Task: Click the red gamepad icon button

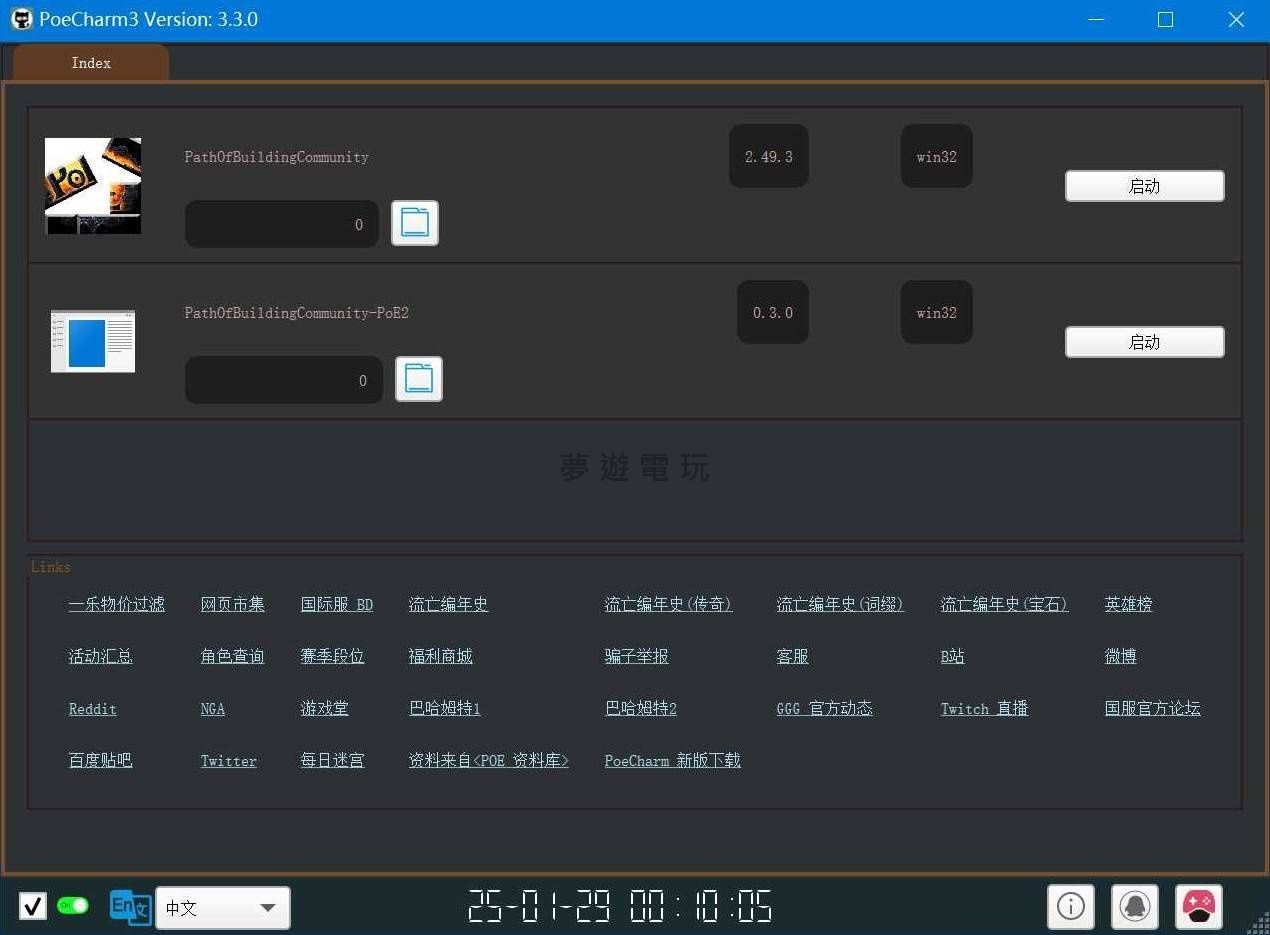Action: tap(1198, 907)
